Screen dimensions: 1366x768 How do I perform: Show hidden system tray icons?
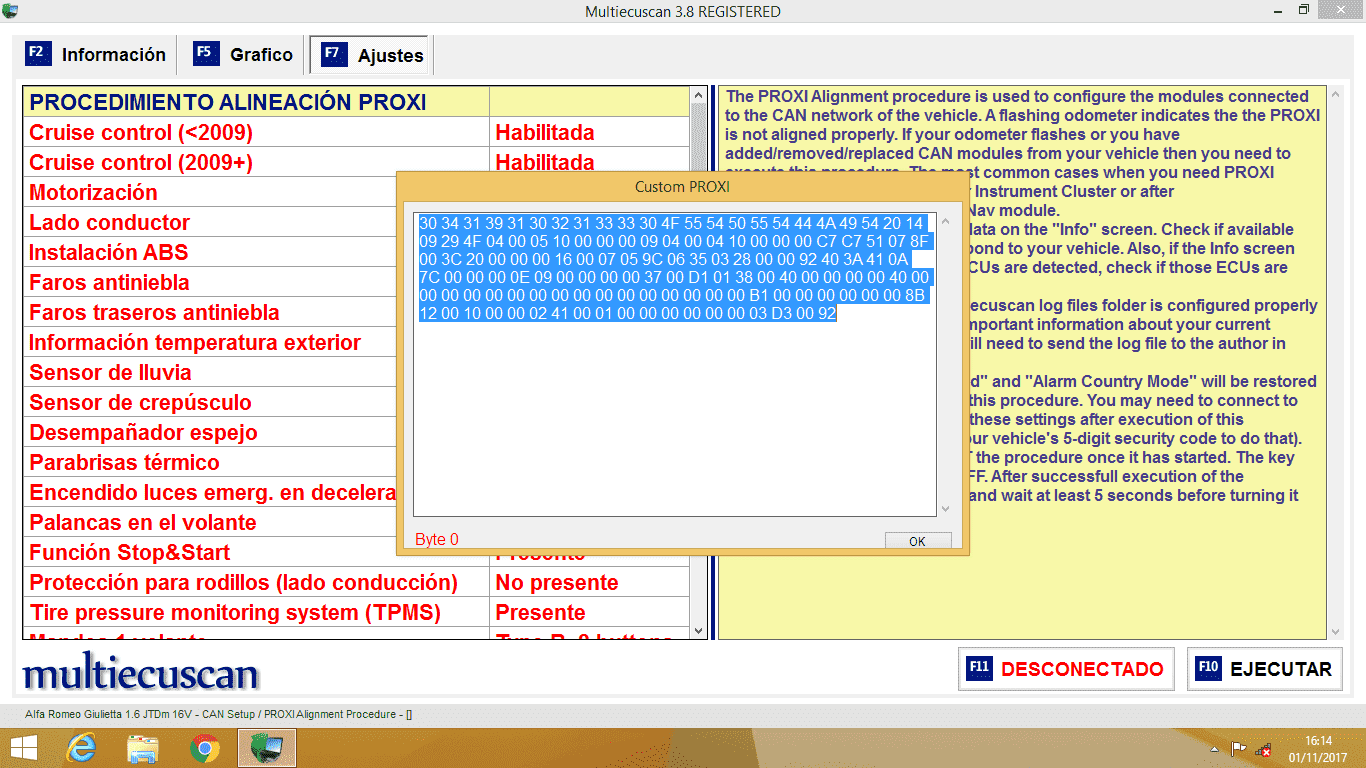tap(1214, 749)
